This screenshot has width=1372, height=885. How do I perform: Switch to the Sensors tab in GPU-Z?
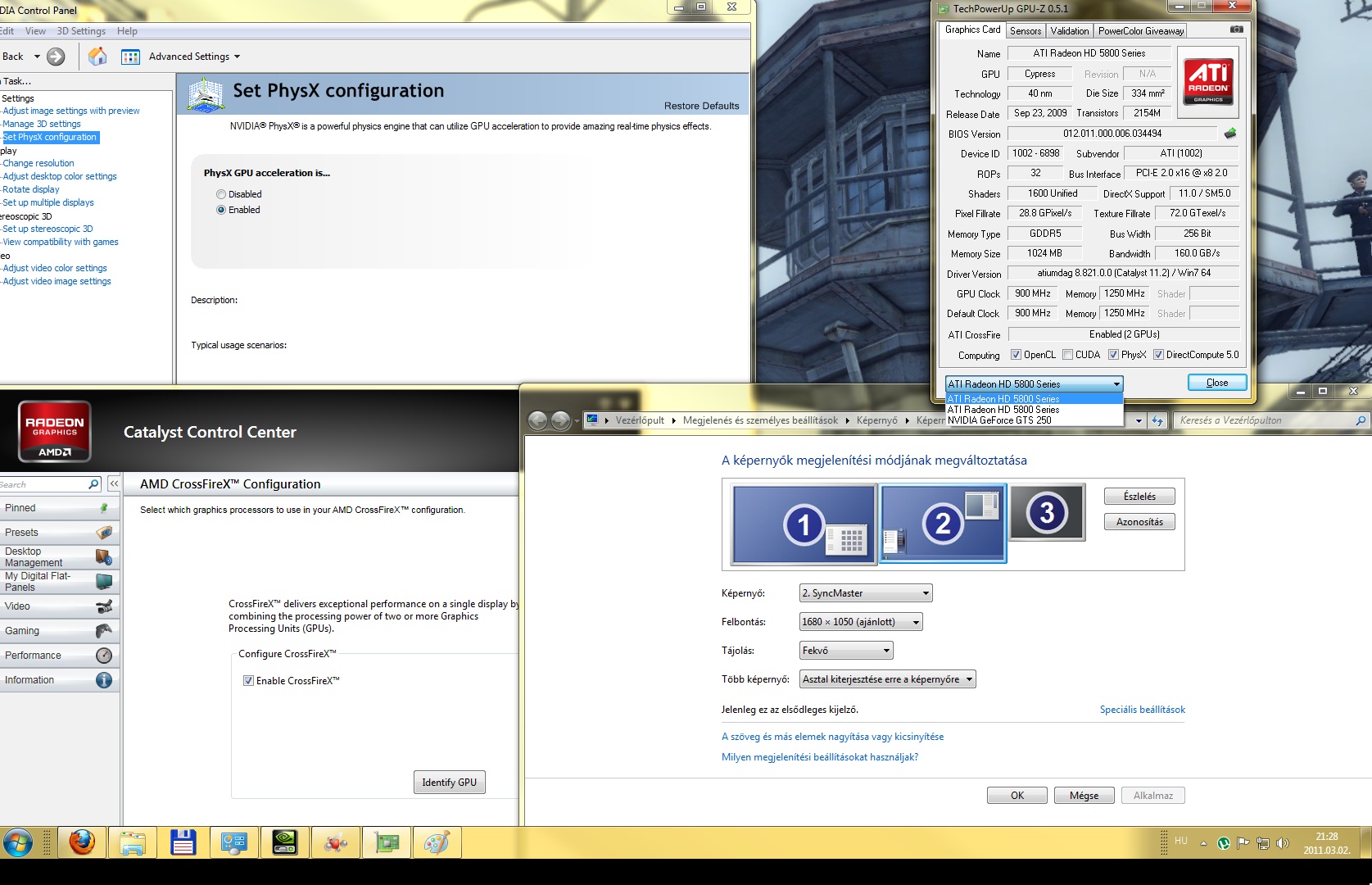pos(1026,31)
